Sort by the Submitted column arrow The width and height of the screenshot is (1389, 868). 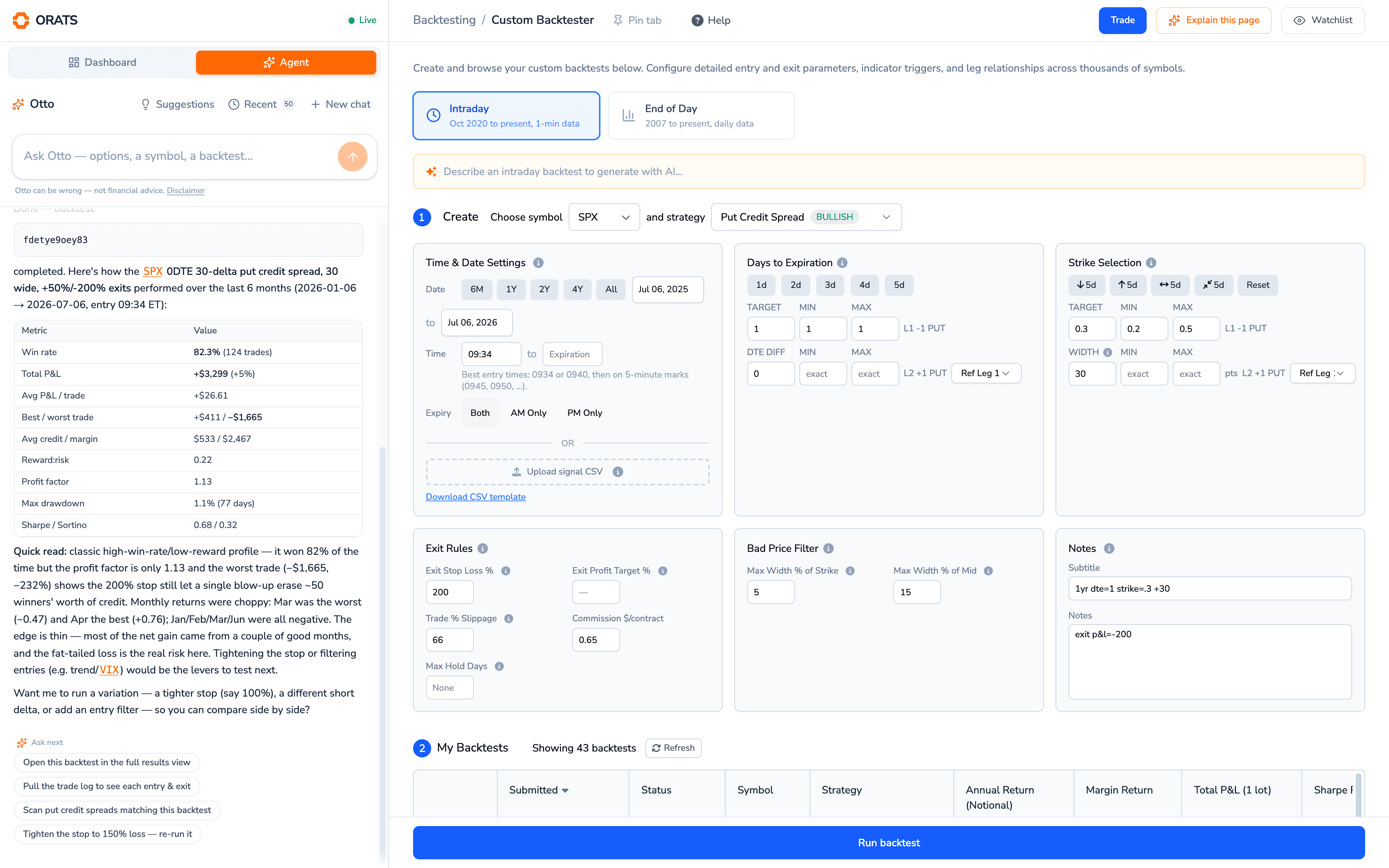[565, 791]
